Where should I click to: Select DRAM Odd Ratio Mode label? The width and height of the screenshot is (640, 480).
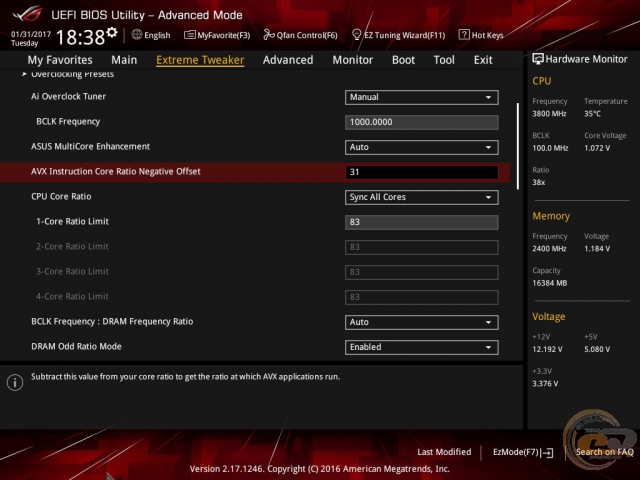coord(76,347)
